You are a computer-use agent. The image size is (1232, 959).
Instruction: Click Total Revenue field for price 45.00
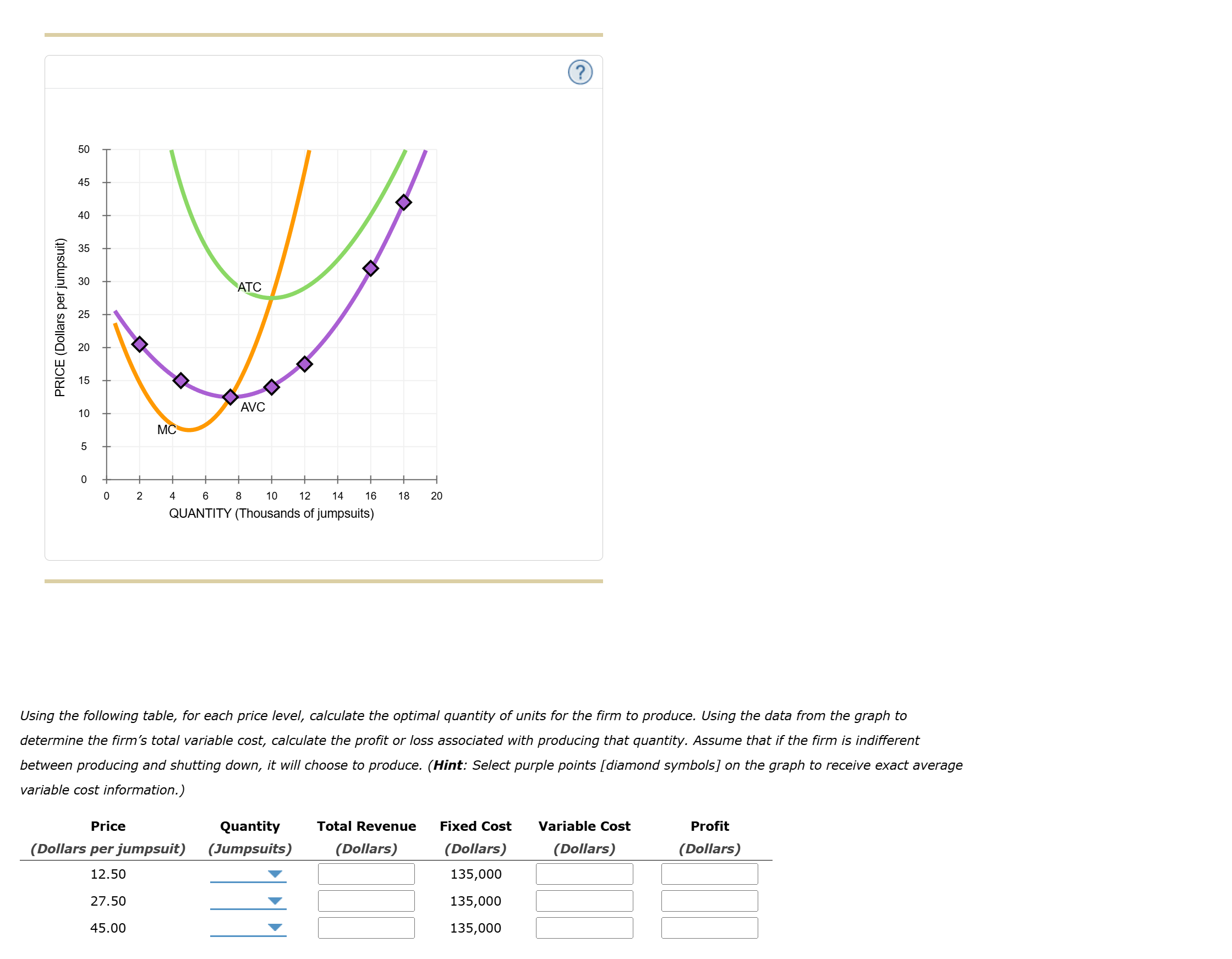pos(366,928)
